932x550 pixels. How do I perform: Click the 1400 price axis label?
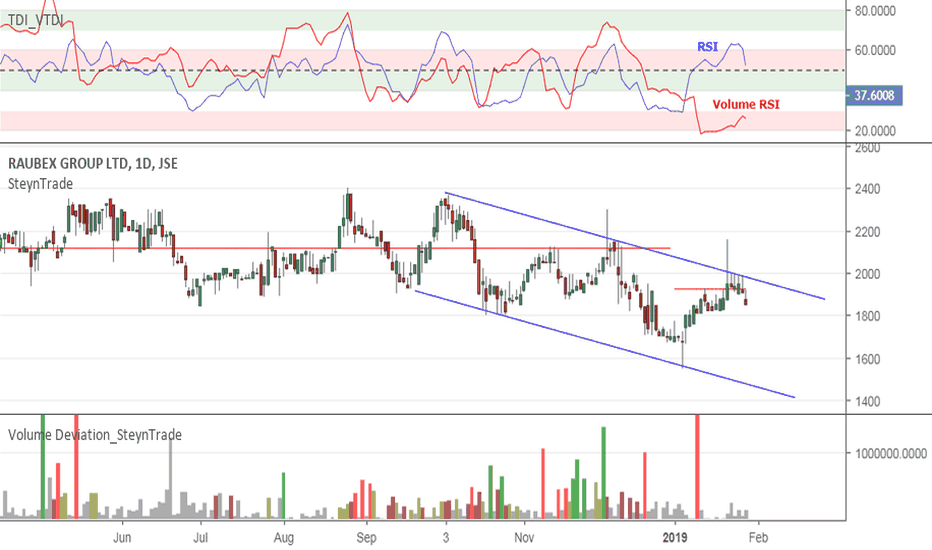coord(867,401)
